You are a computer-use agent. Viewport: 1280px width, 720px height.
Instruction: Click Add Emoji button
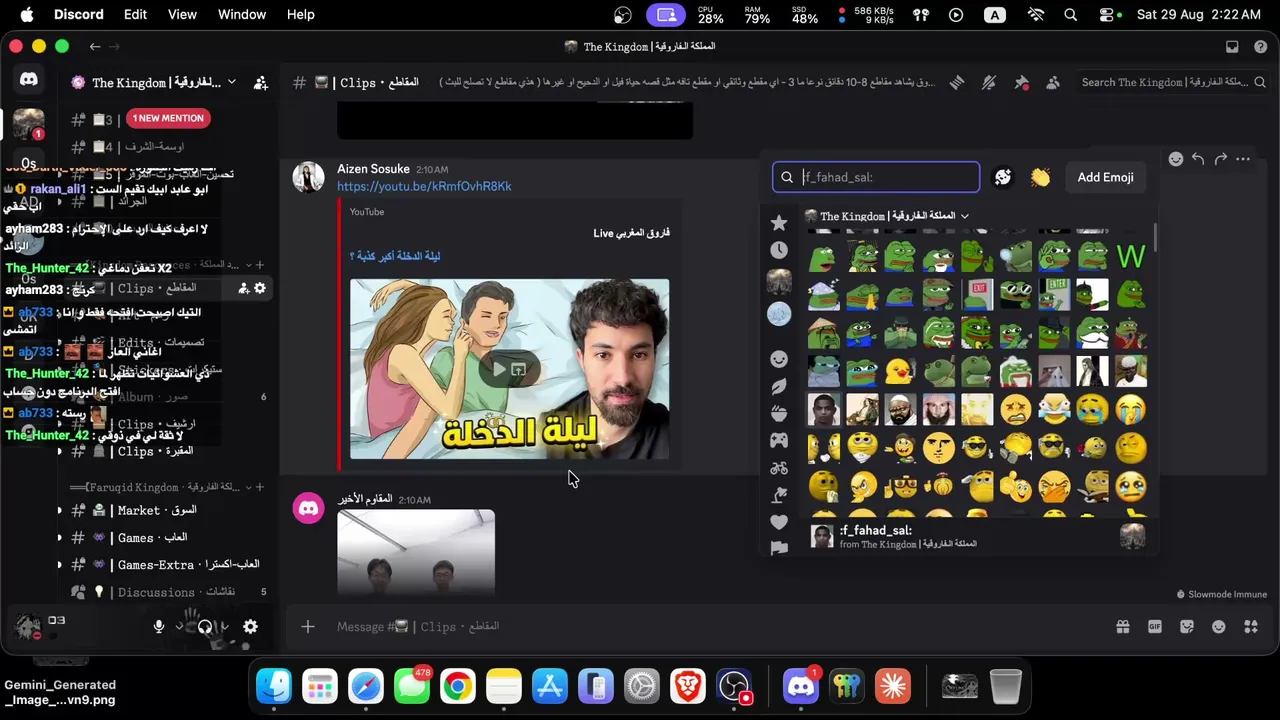(1105, 177)
